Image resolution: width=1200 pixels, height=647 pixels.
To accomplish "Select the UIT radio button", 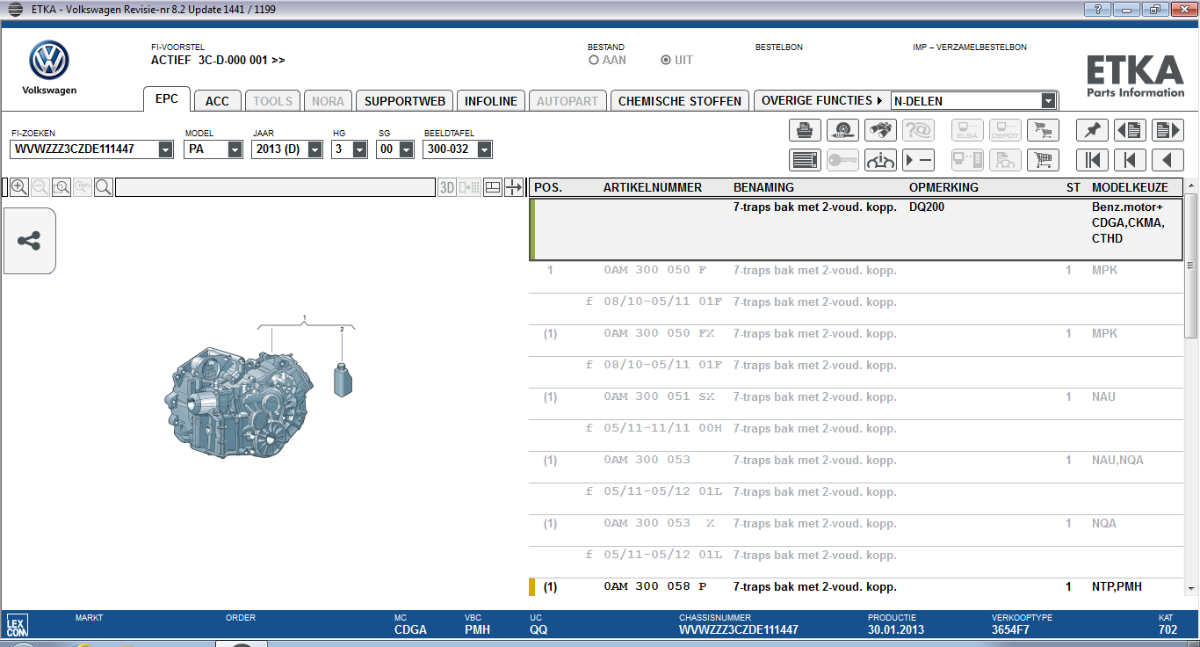I will (x=666, y=60).
